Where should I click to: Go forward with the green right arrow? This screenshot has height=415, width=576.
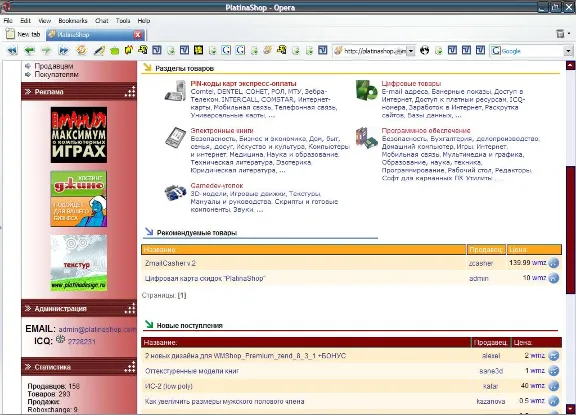46,50
